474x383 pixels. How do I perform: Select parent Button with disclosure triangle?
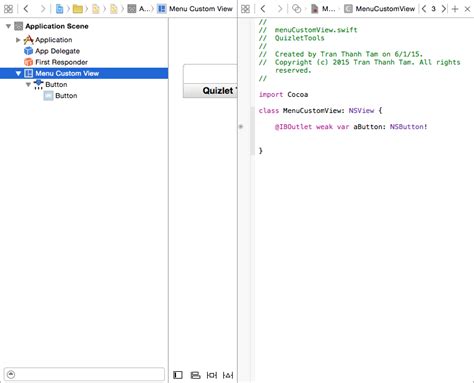click(56, 85)
